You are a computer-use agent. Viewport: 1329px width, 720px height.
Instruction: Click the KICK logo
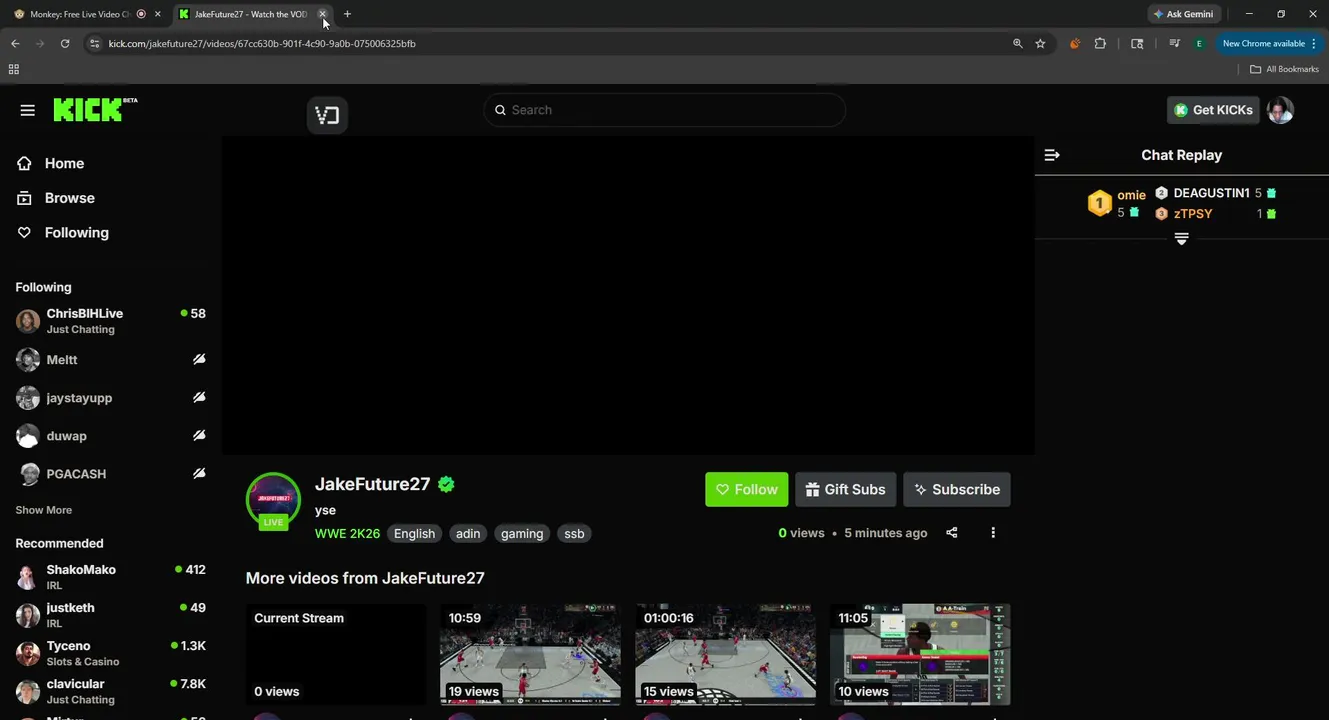pyautogui.click(x=95, y=109)
